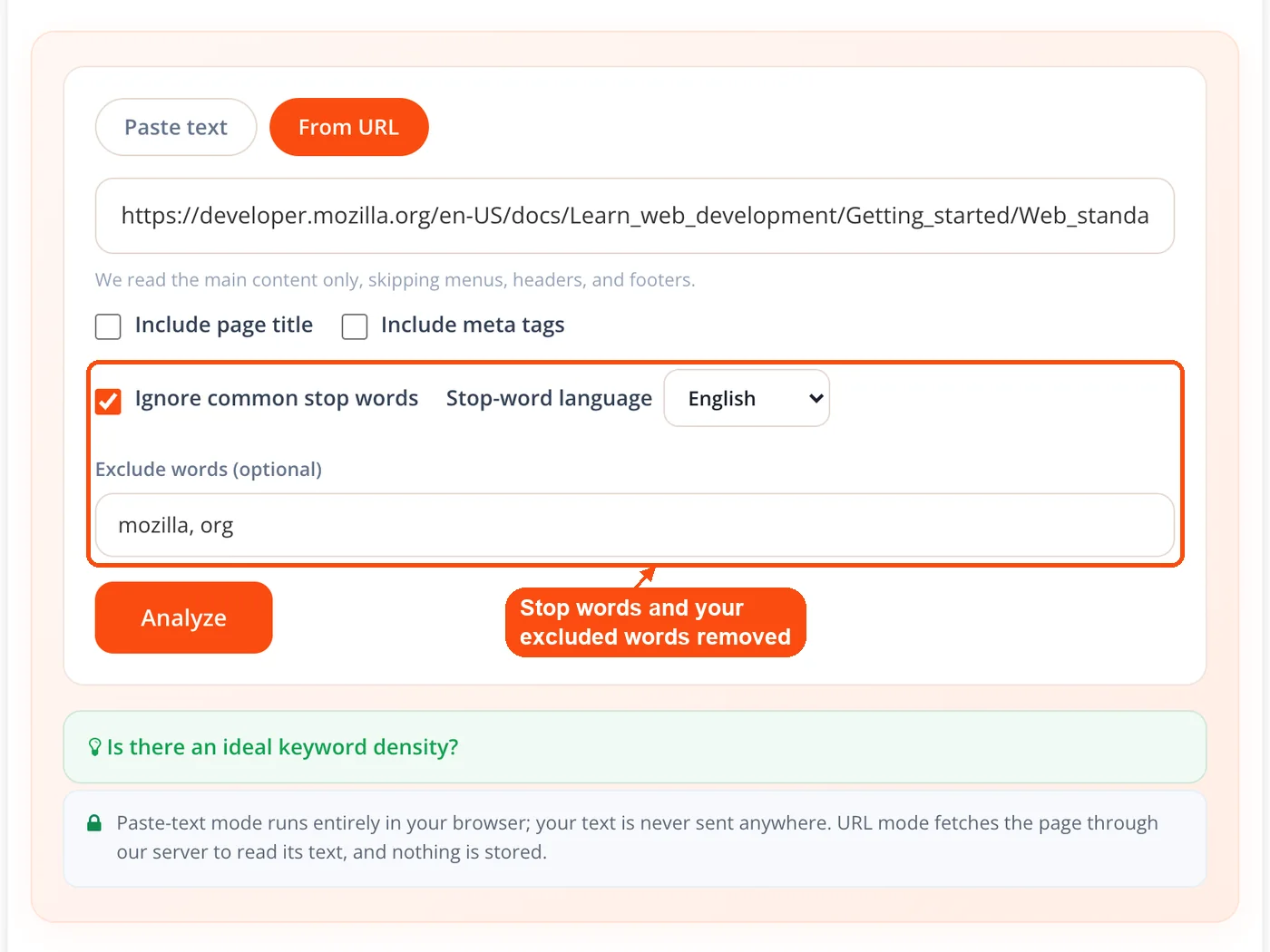
Task: Click the privacy note about Paste-text mode
Action: point(637,838)
